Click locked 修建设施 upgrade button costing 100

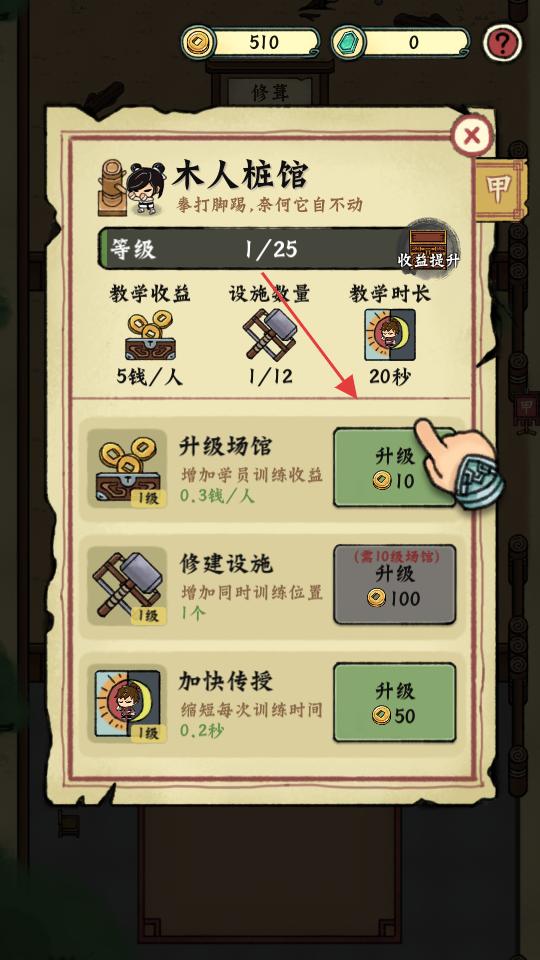394,585
